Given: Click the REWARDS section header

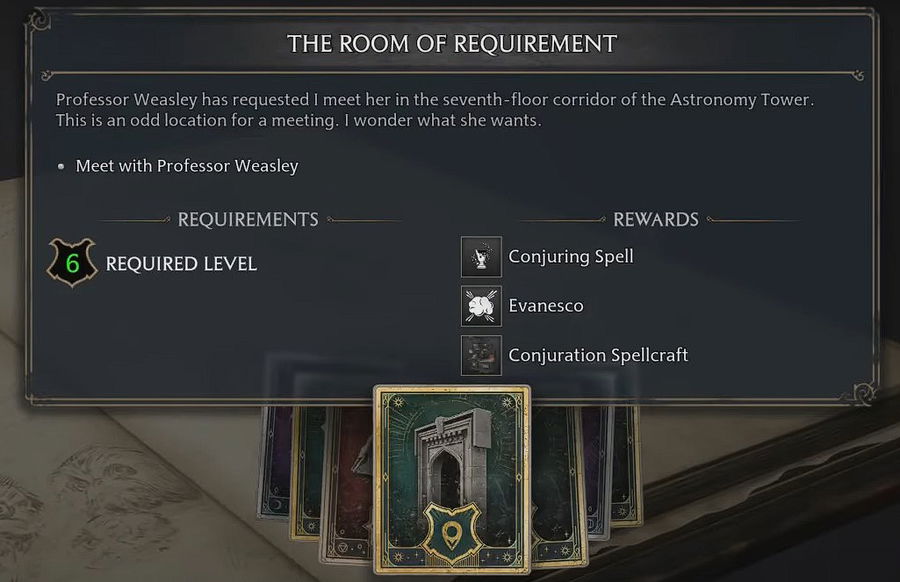Looking at the screenshot, I should click(x=655, y=220).
